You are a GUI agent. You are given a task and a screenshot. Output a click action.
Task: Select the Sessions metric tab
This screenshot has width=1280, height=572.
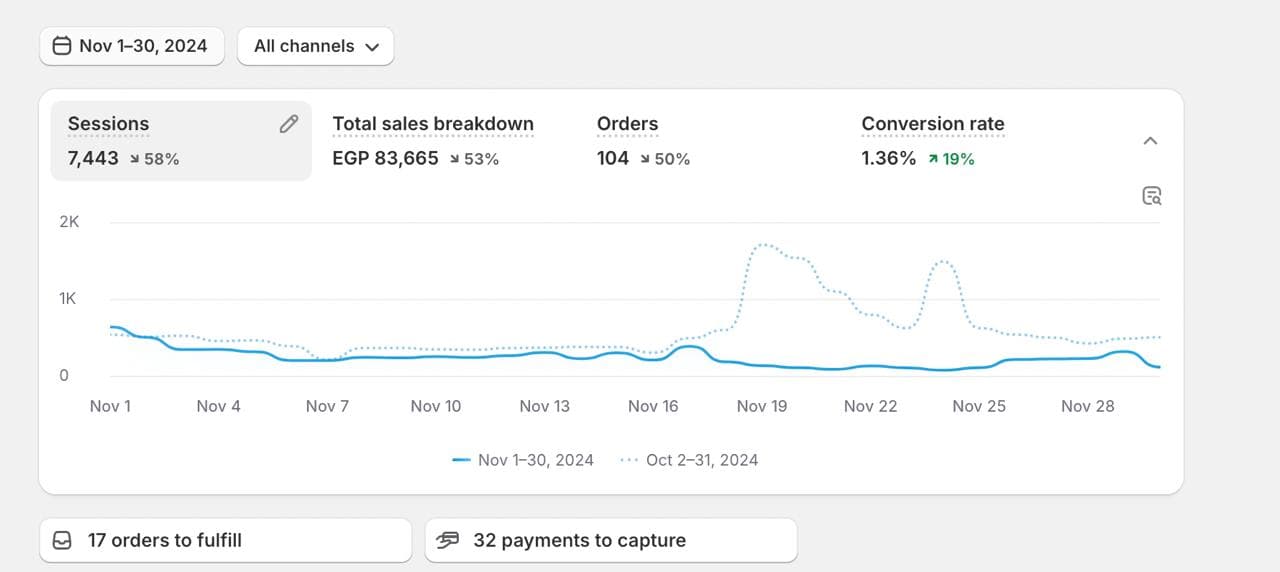click(180, 141)
